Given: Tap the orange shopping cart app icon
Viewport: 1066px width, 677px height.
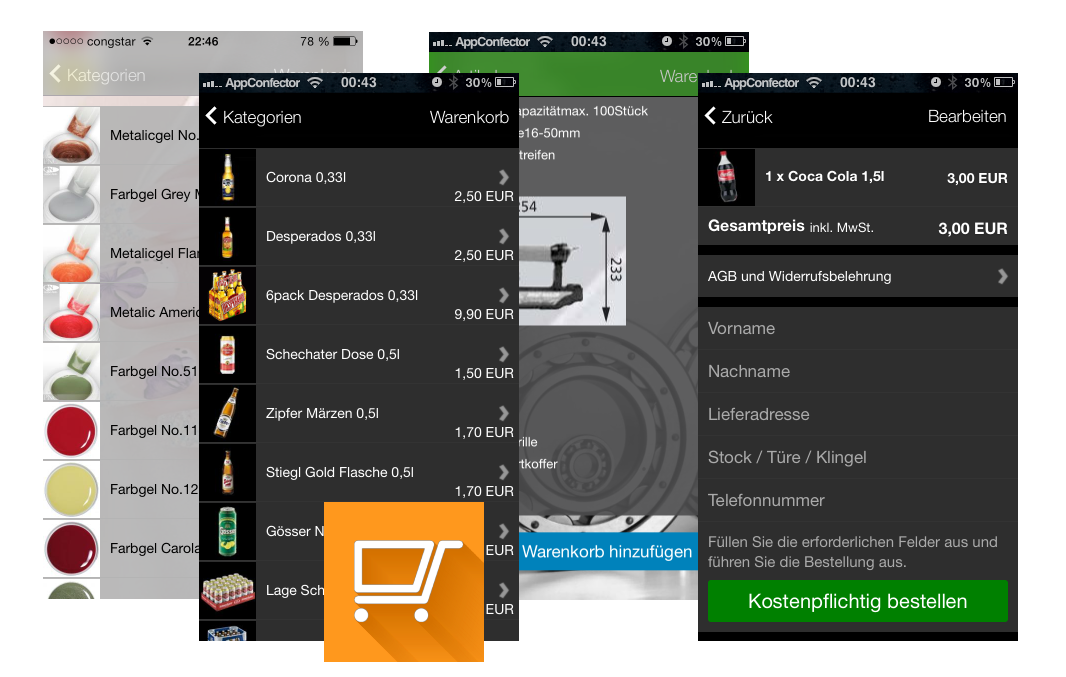Looking at the screenshot, I should pos(404,581).
